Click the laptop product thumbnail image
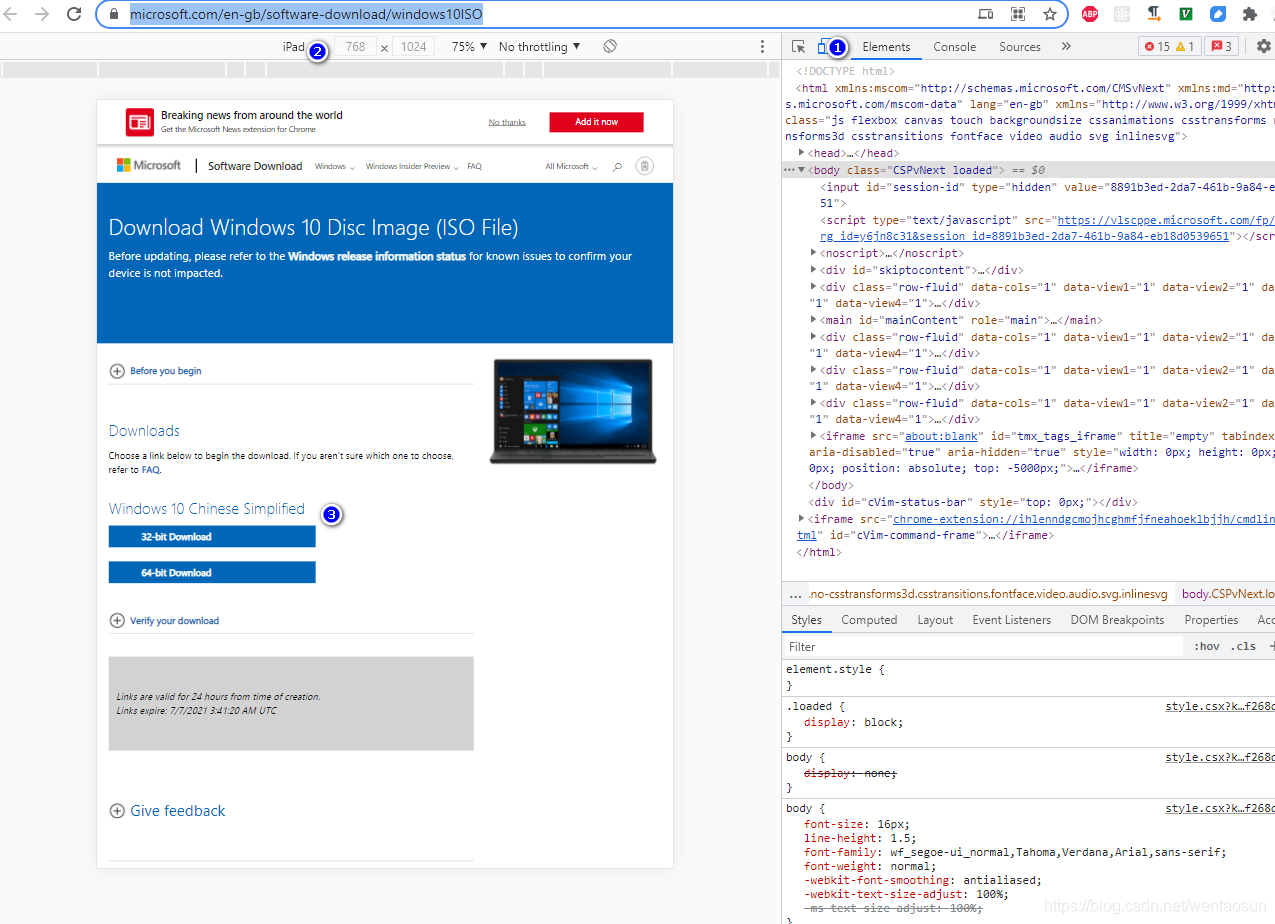 573,411
